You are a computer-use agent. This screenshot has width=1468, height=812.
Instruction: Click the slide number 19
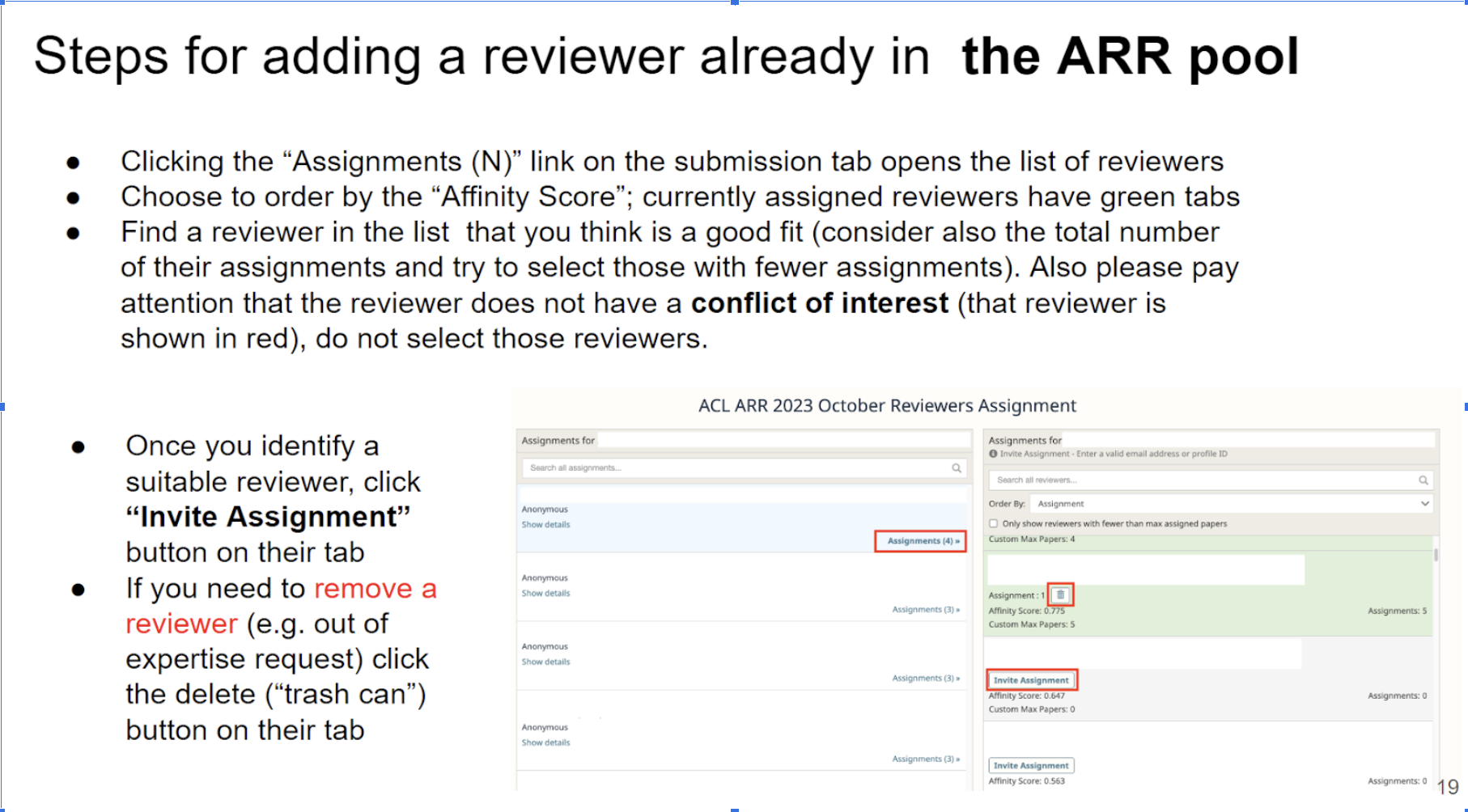pos(1448,787)
